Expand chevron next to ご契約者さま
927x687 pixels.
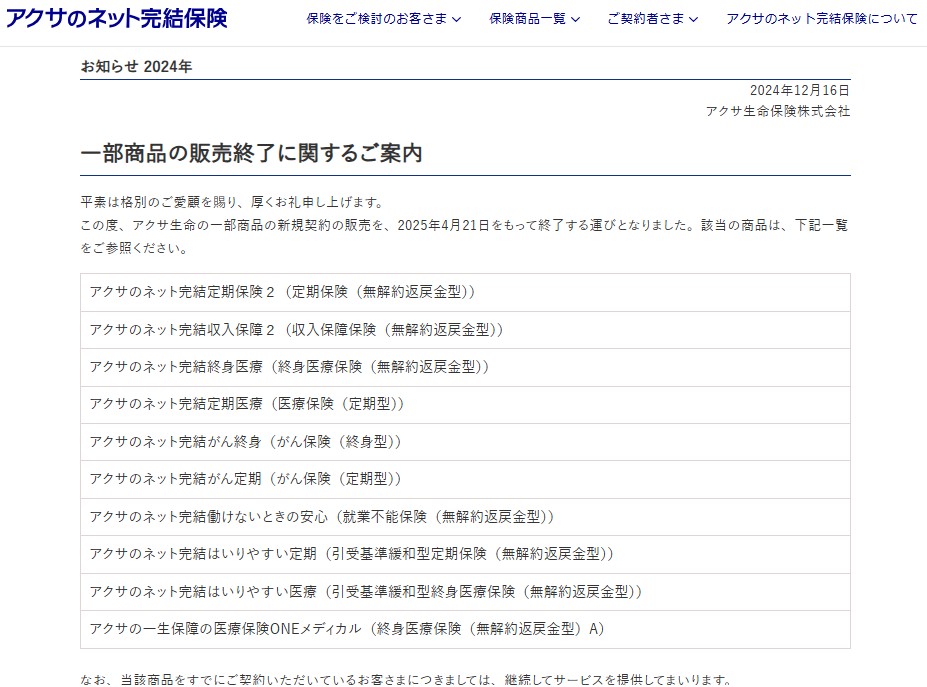(x=693, y=20)
